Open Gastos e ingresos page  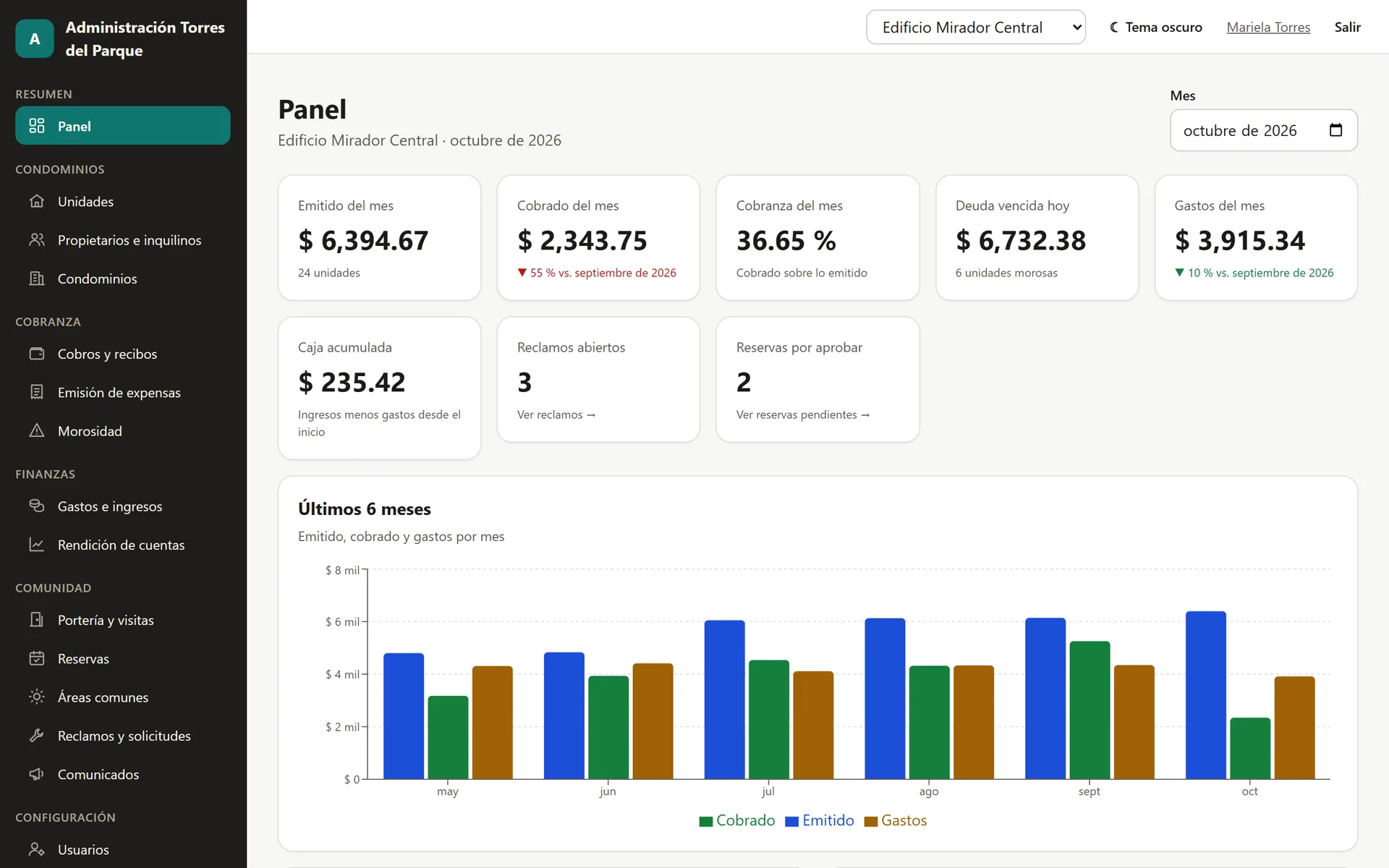[x=123, y=506]
